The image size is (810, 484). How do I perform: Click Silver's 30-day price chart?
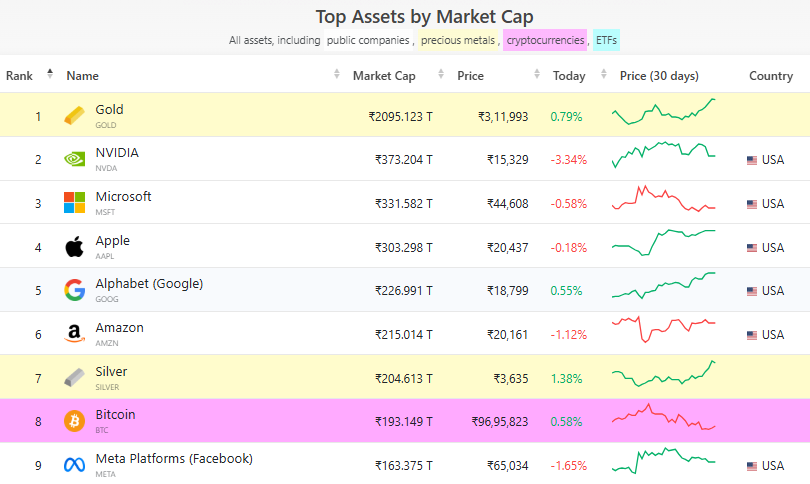pos(664,373)
